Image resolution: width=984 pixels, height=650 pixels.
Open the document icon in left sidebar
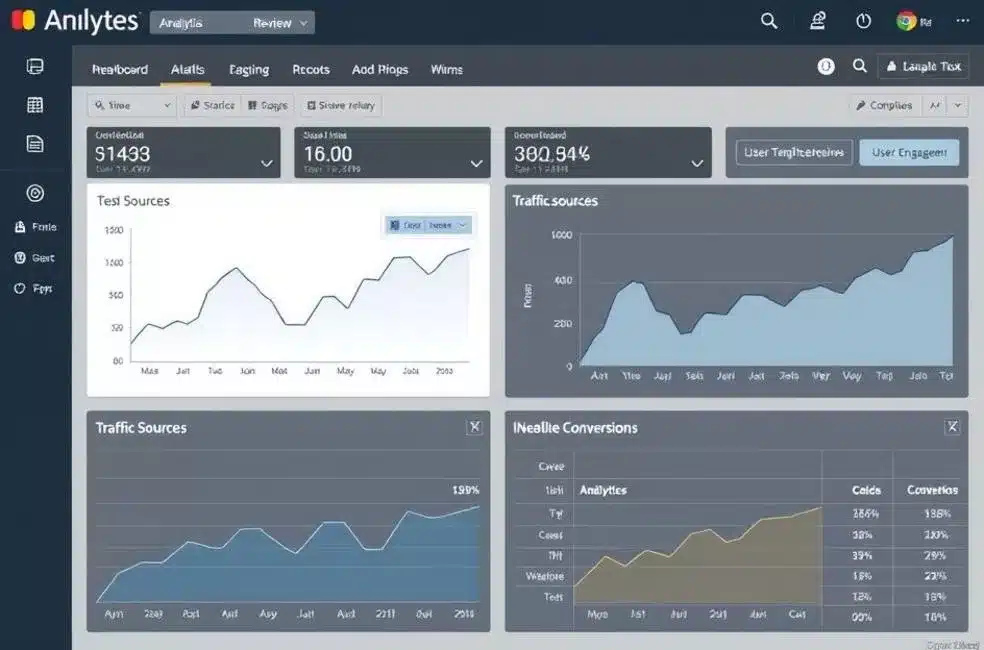[35, 144]
